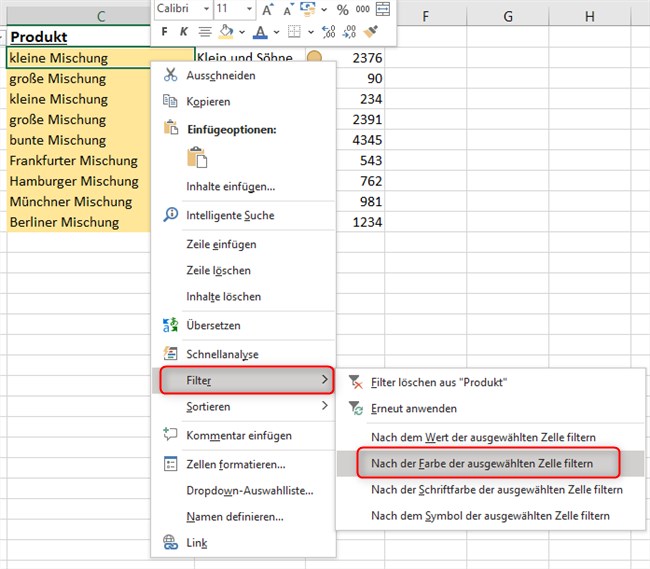Apply accounting number format icon
Screen dimensions: 650x569
(308, 9)
